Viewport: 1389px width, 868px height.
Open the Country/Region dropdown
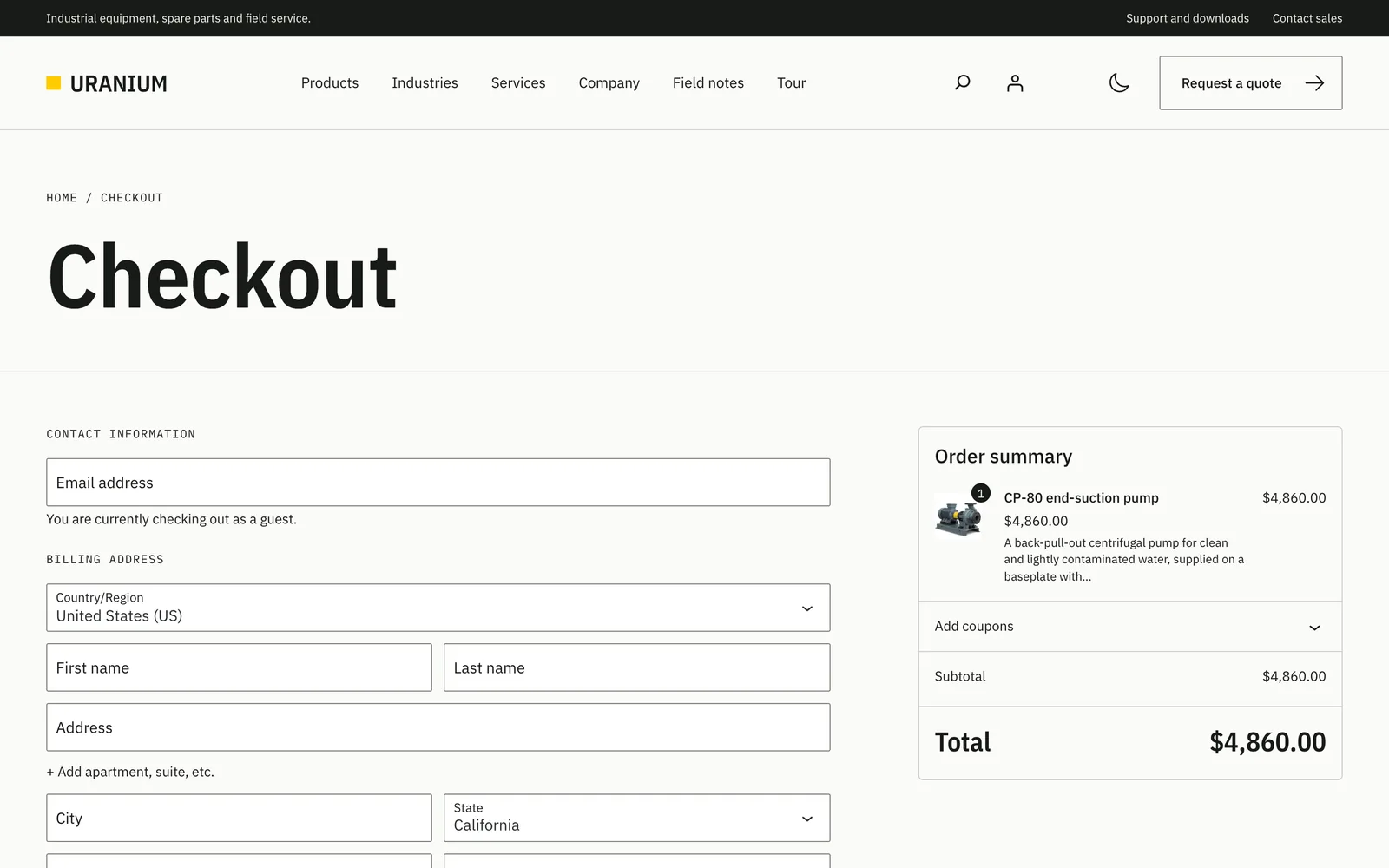click(438, 608)
